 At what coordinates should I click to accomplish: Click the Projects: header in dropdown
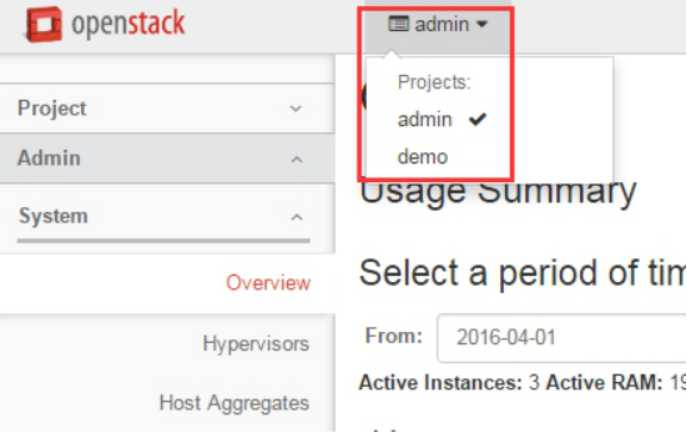(x=434, y=83)
